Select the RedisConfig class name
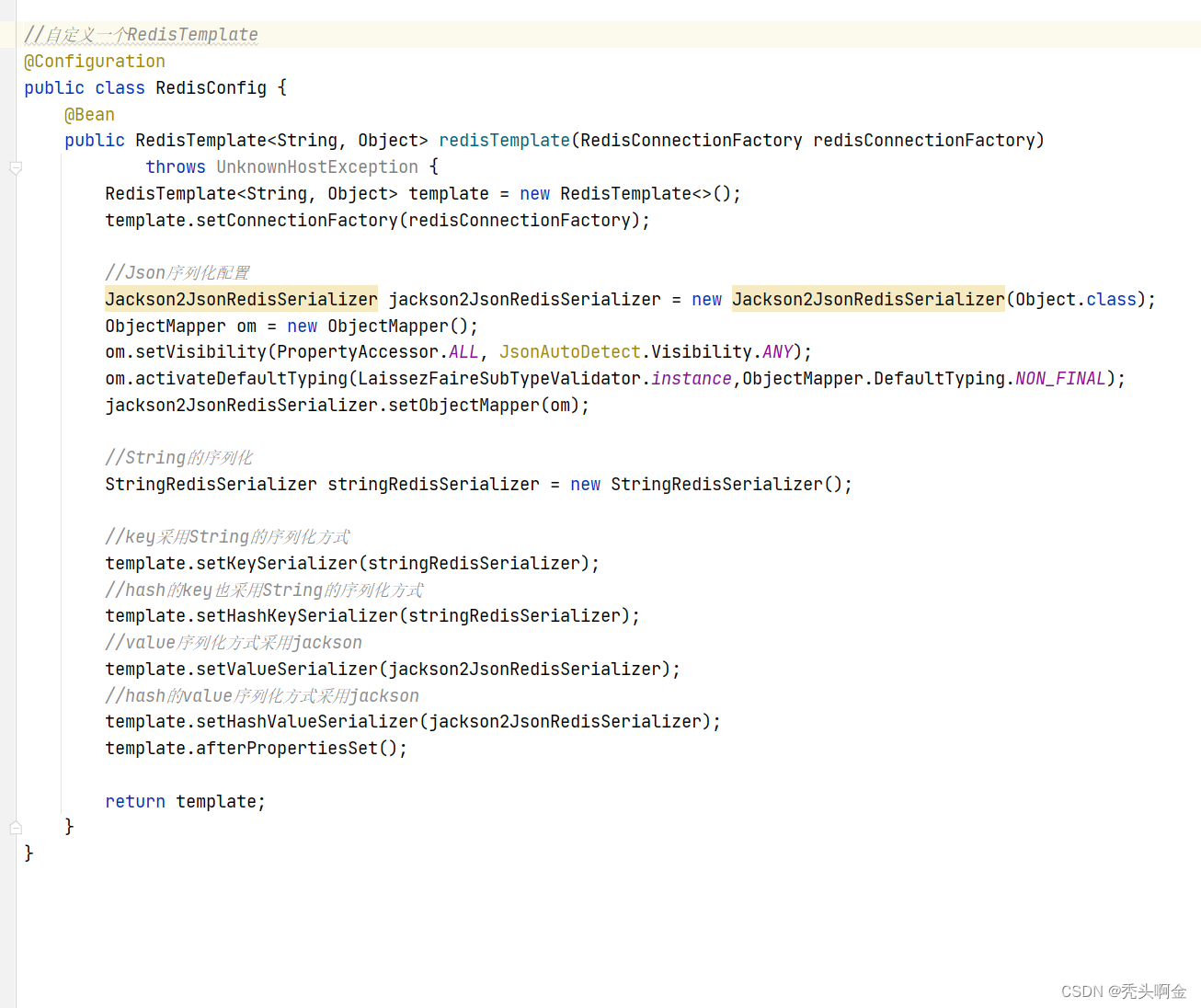This screenshot has height=1008, width=1201. [x=211, y=88]
